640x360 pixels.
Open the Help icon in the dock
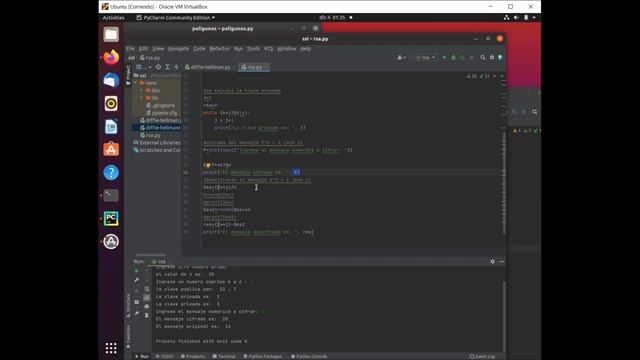point(111,173)
